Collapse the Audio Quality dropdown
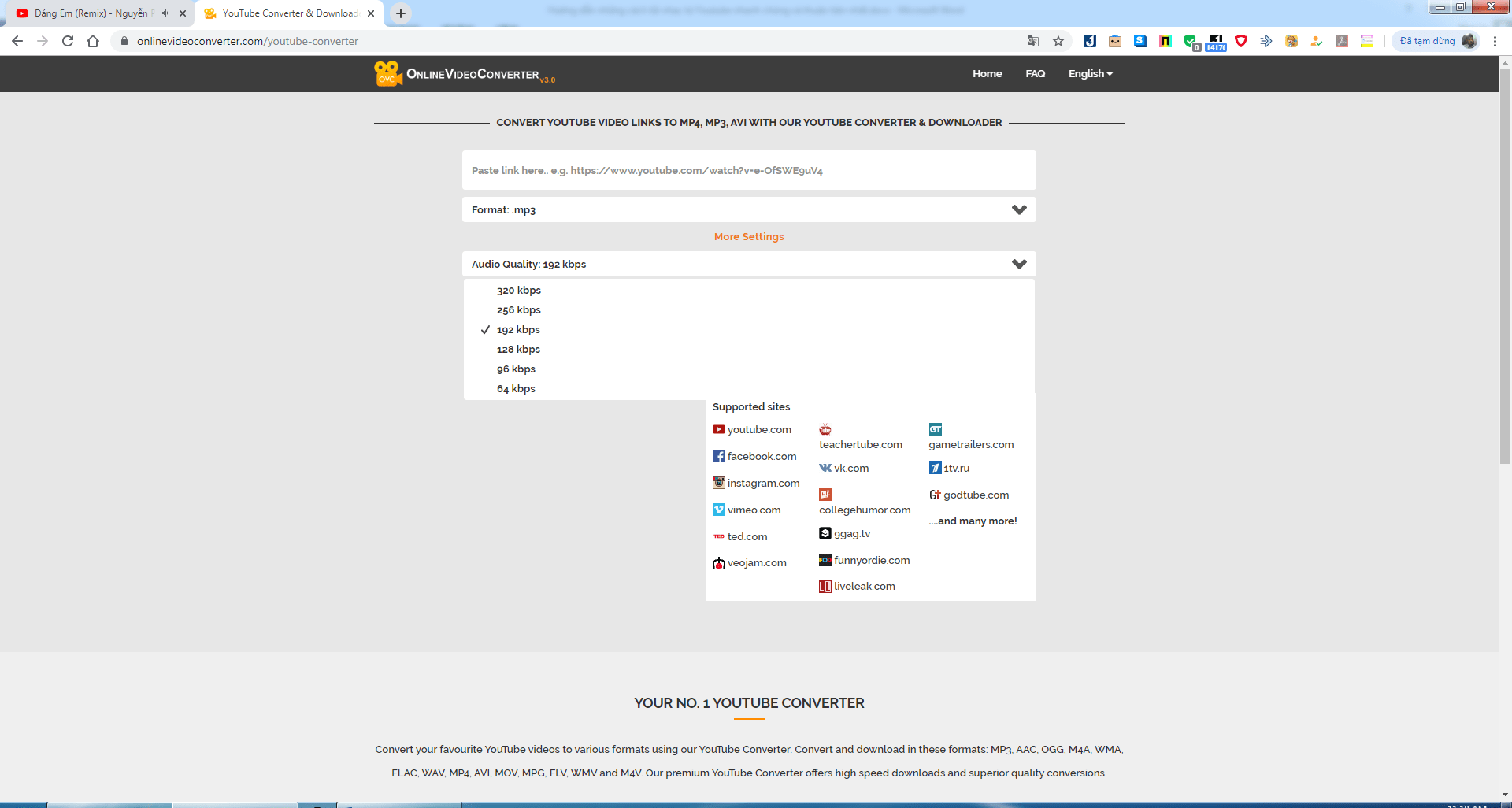The width and height of the screenshot is (1512, 808). [749, 264]
